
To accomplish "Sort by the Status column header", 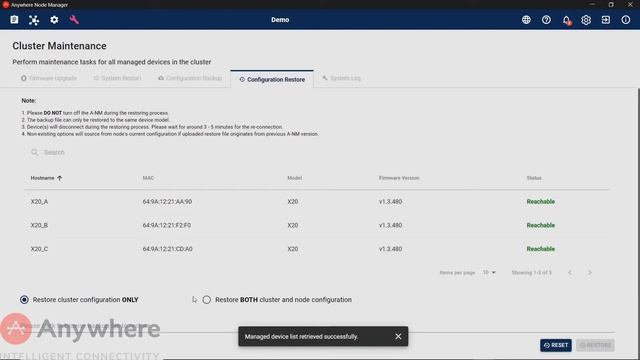I will [x=534, y=178].
